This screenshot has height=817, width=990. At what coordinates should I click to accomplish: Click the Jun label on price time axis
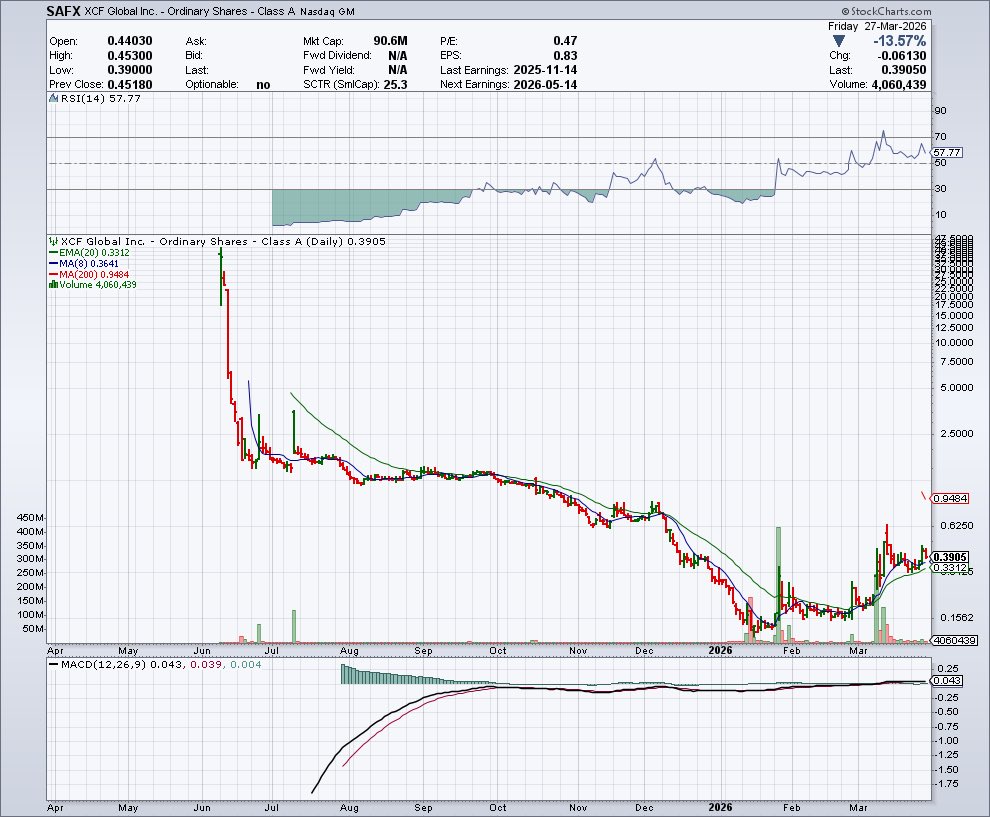202,650
